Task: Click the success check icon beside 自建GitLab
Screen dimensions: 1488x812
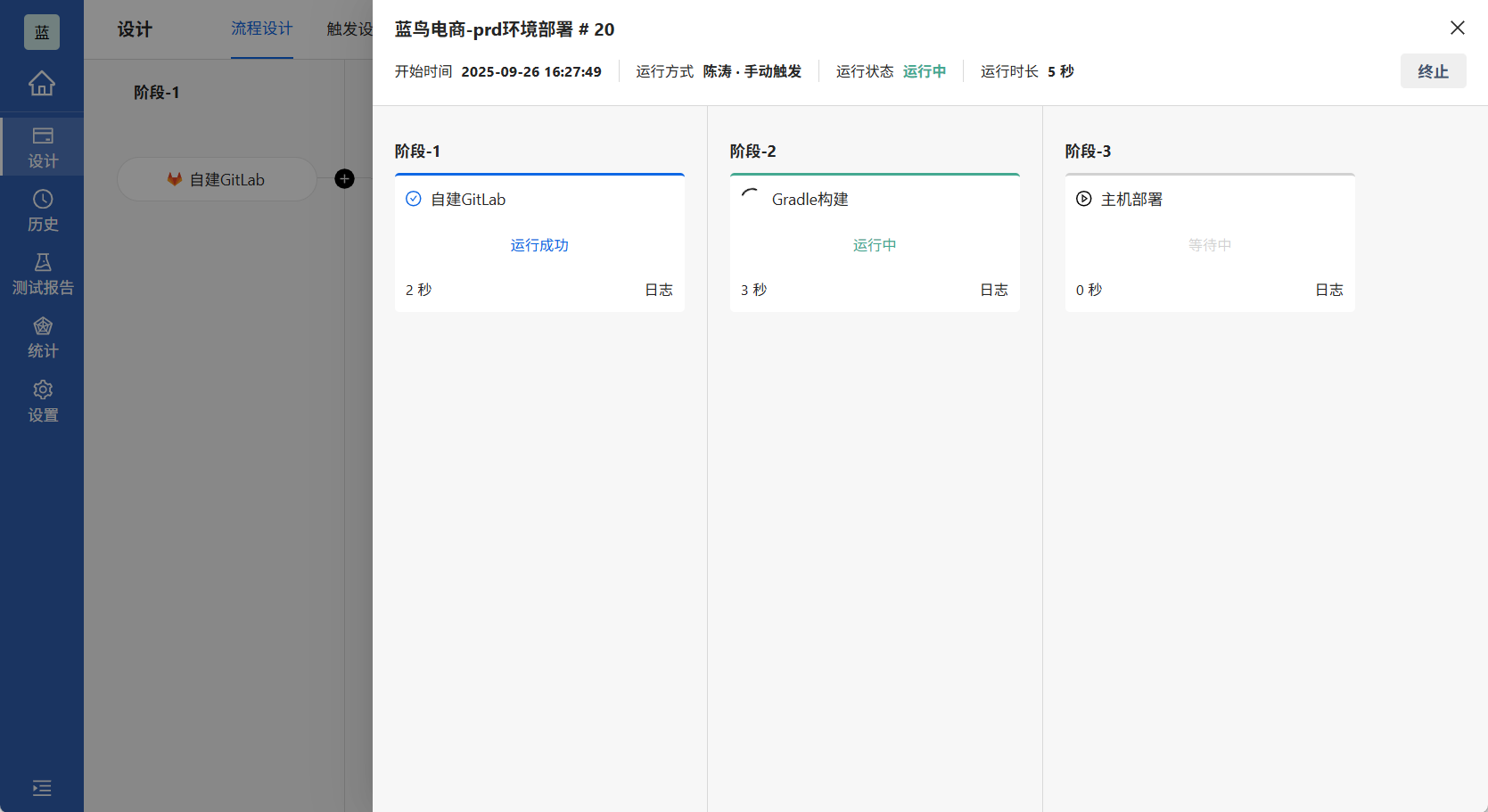Action: [x=413, y=199]
